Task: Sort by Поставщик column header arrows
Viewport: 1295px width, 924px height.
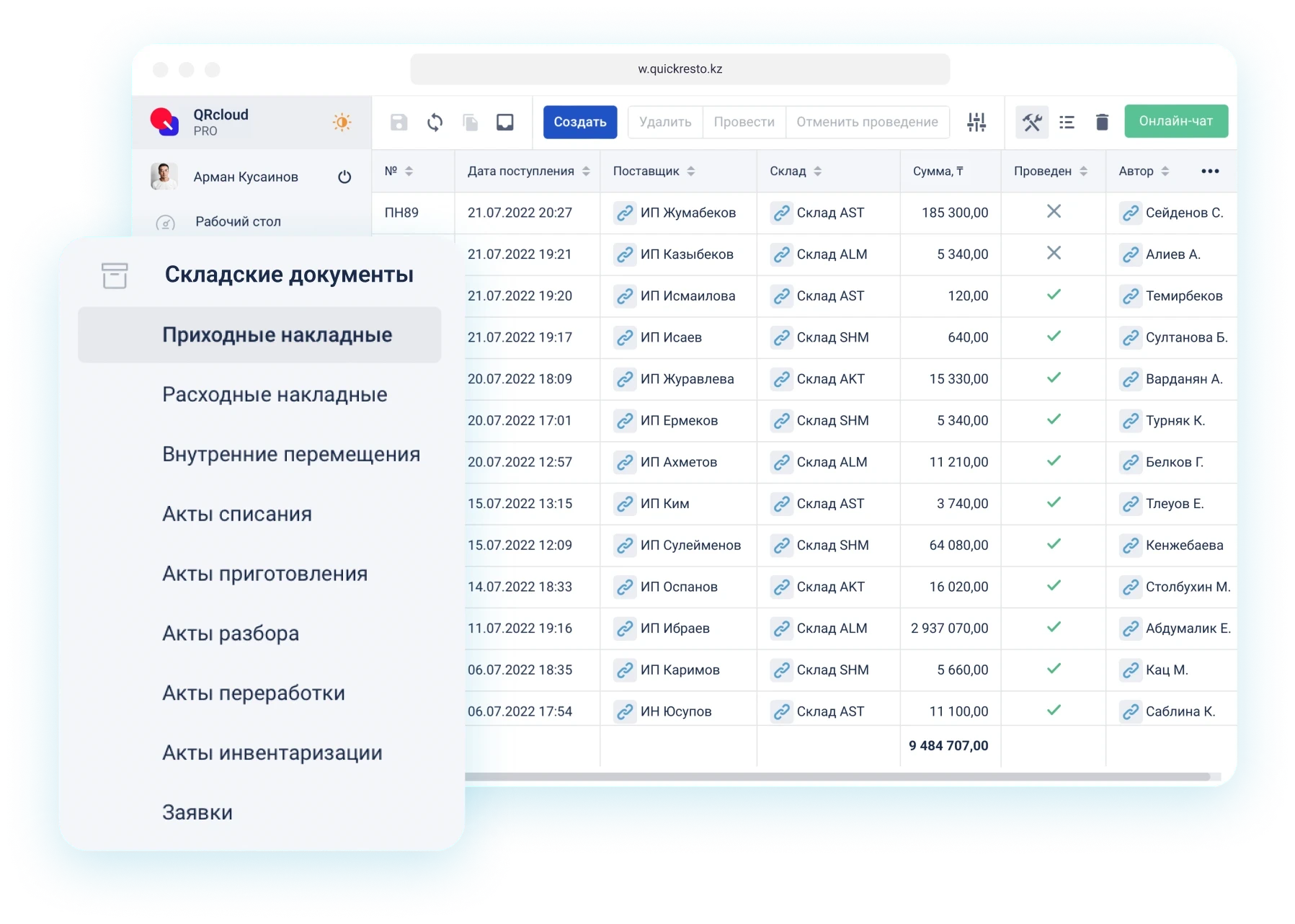Action: point(690,172)
